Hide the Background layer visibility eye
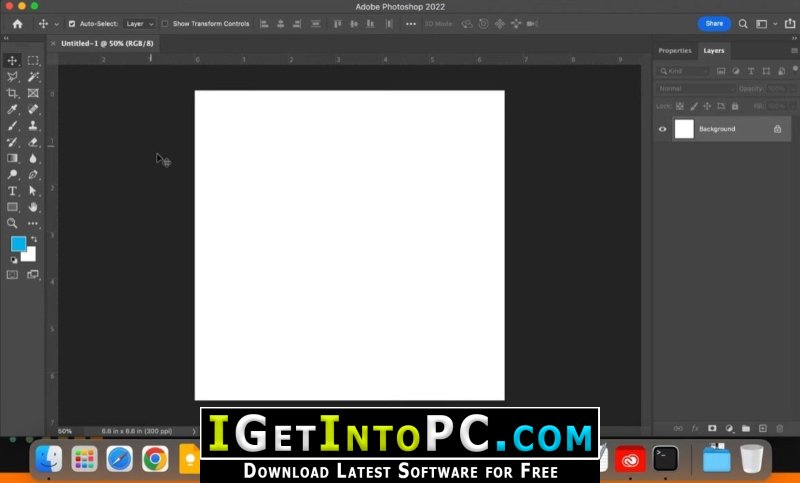 coord(662,129)
